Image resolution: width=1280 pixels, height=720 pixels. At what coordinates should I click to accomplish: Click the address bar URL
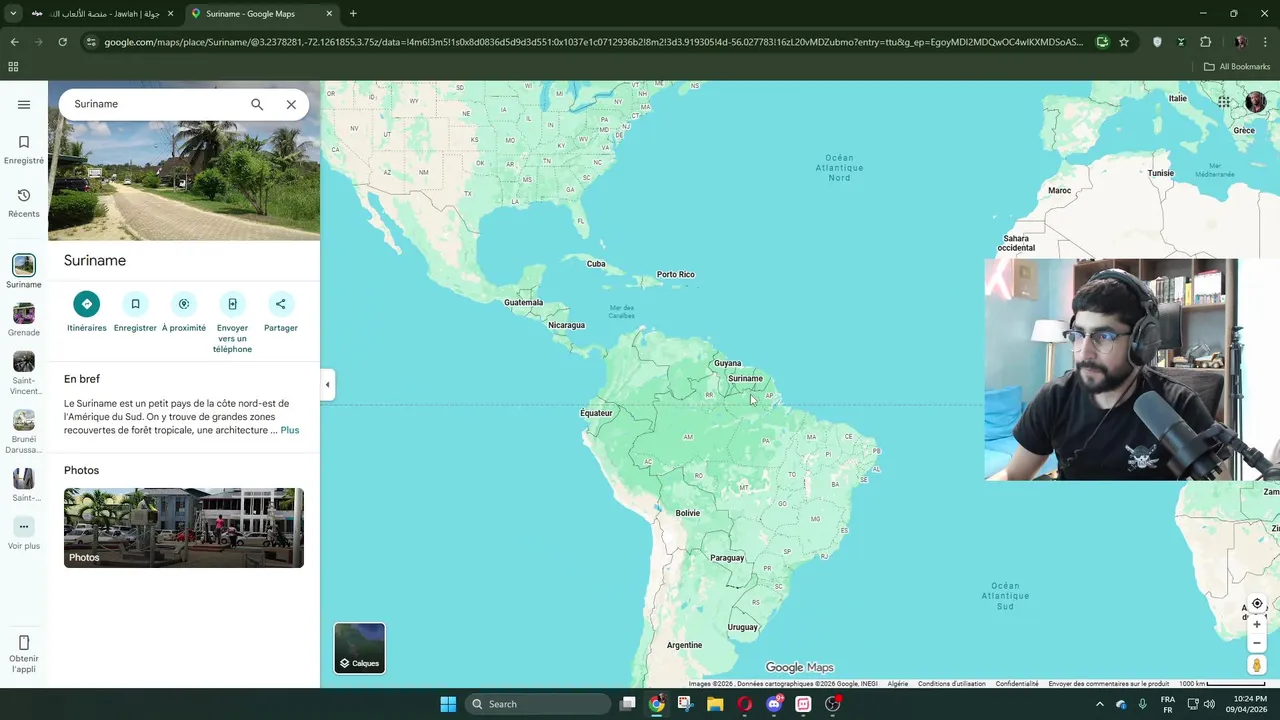tap(593, 42)
